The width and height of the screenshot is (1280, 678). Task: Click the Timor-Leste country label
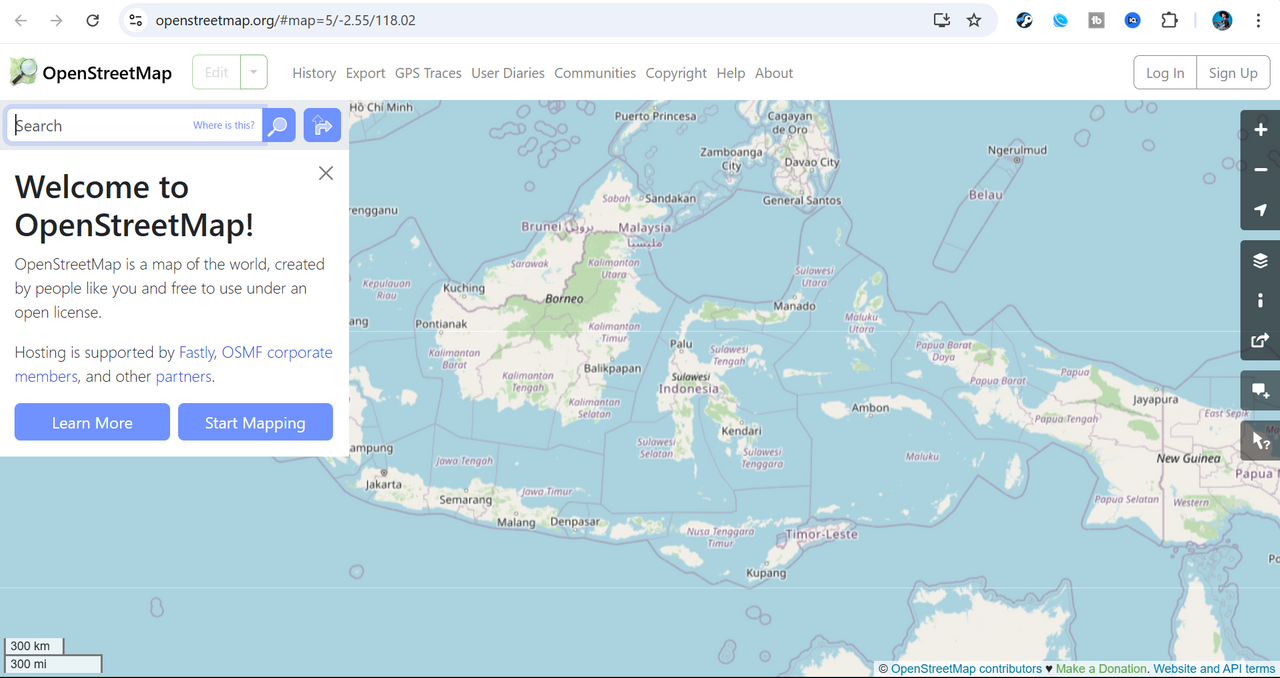click(x=821, y=534)
